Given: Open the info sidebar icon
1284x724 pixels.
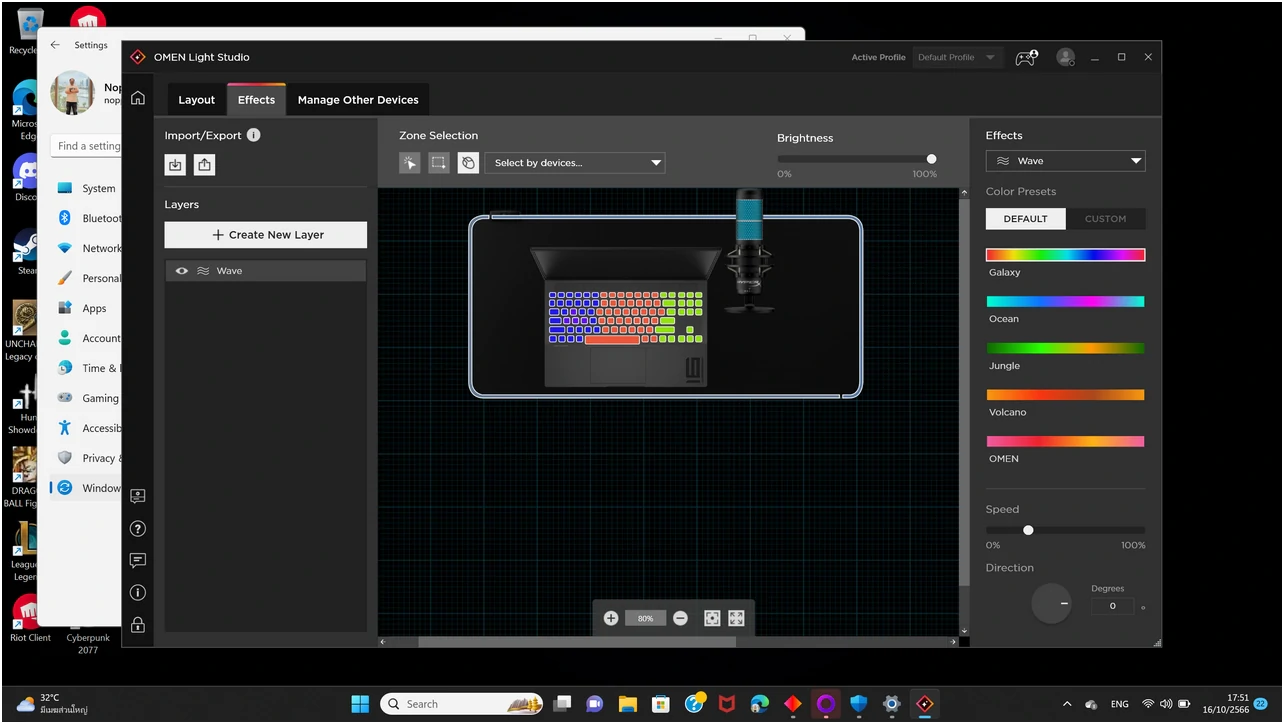Looking at the screenshot, I should pyautogui.click(x=138, y=593).
